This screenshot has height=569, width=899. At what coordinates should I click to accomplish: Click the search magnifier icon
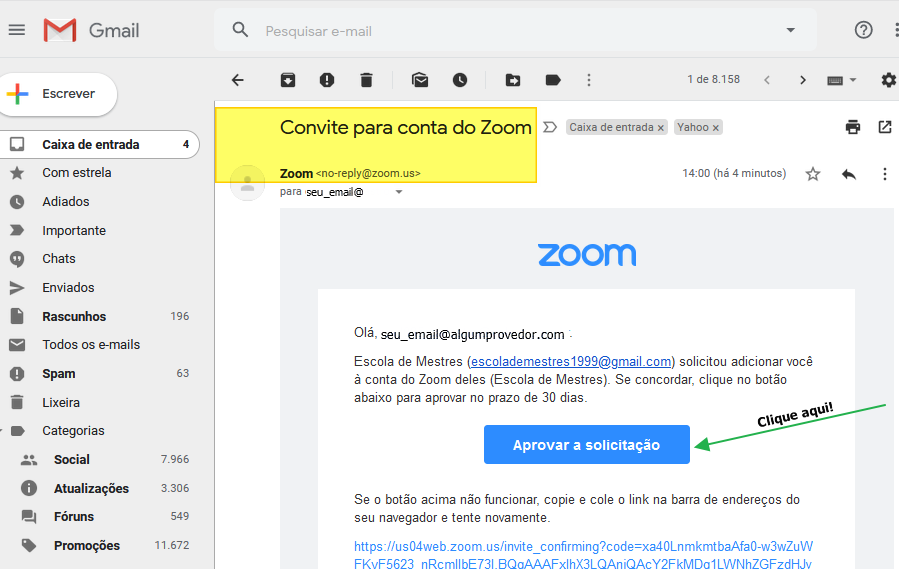(x=240, y=30)
